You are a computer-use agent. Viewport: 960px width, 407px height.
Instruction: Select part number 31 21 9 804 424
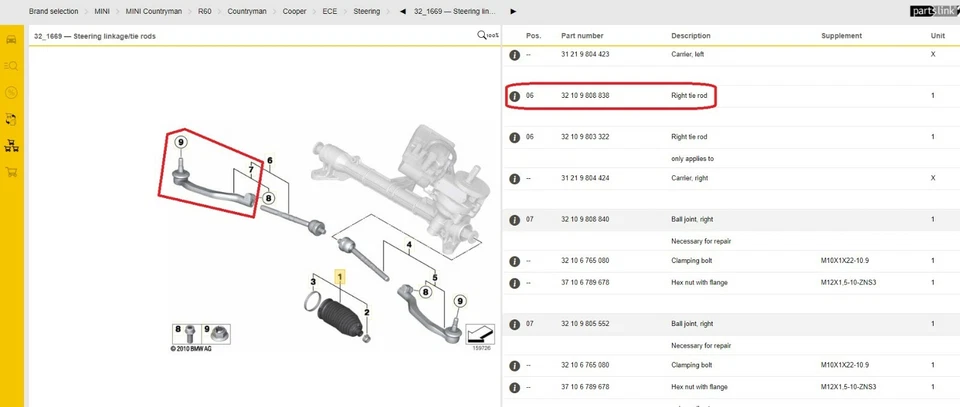(585, 178)
